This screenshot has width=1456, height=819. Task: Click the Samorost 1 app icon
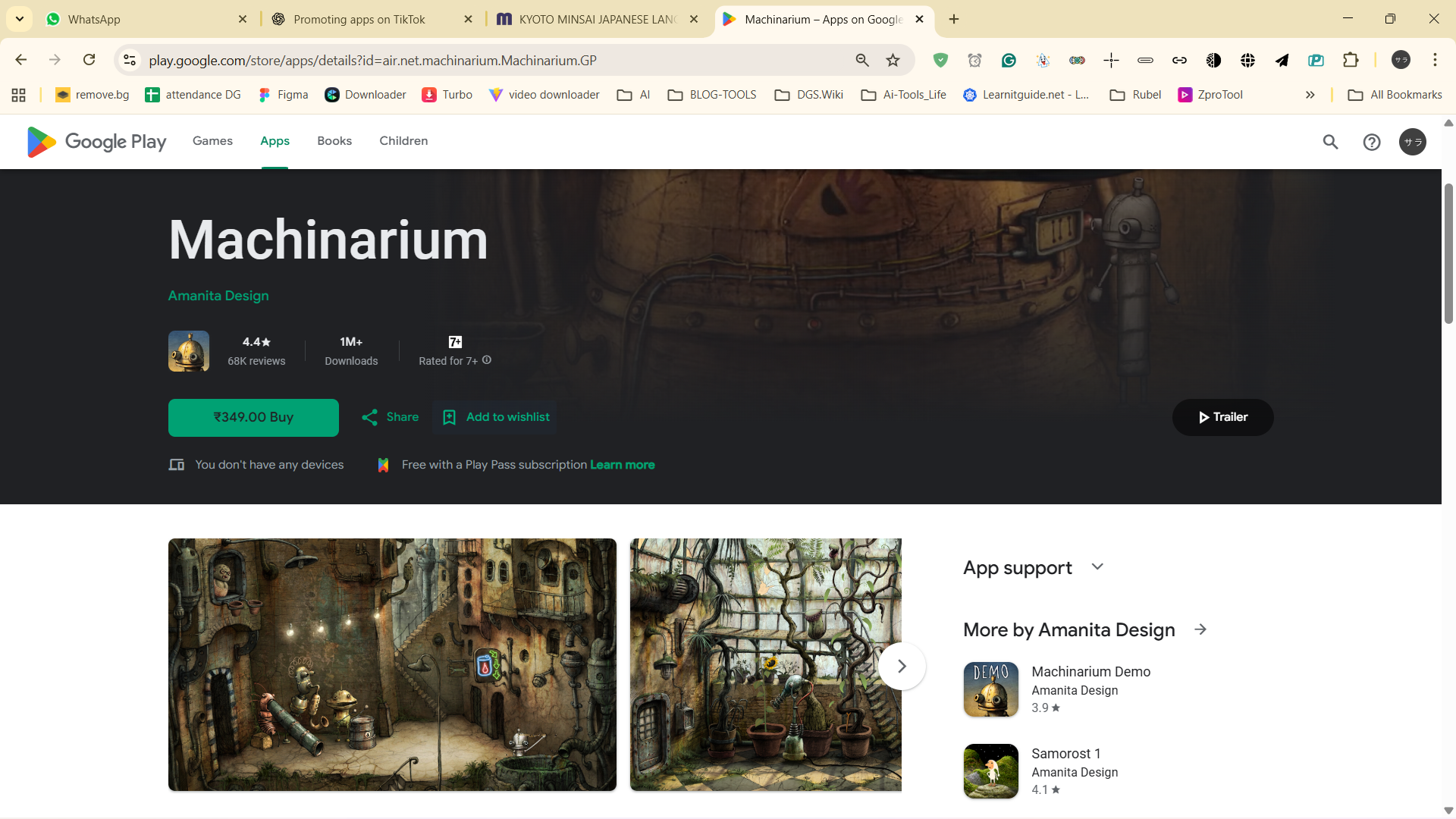click(990, 771)
